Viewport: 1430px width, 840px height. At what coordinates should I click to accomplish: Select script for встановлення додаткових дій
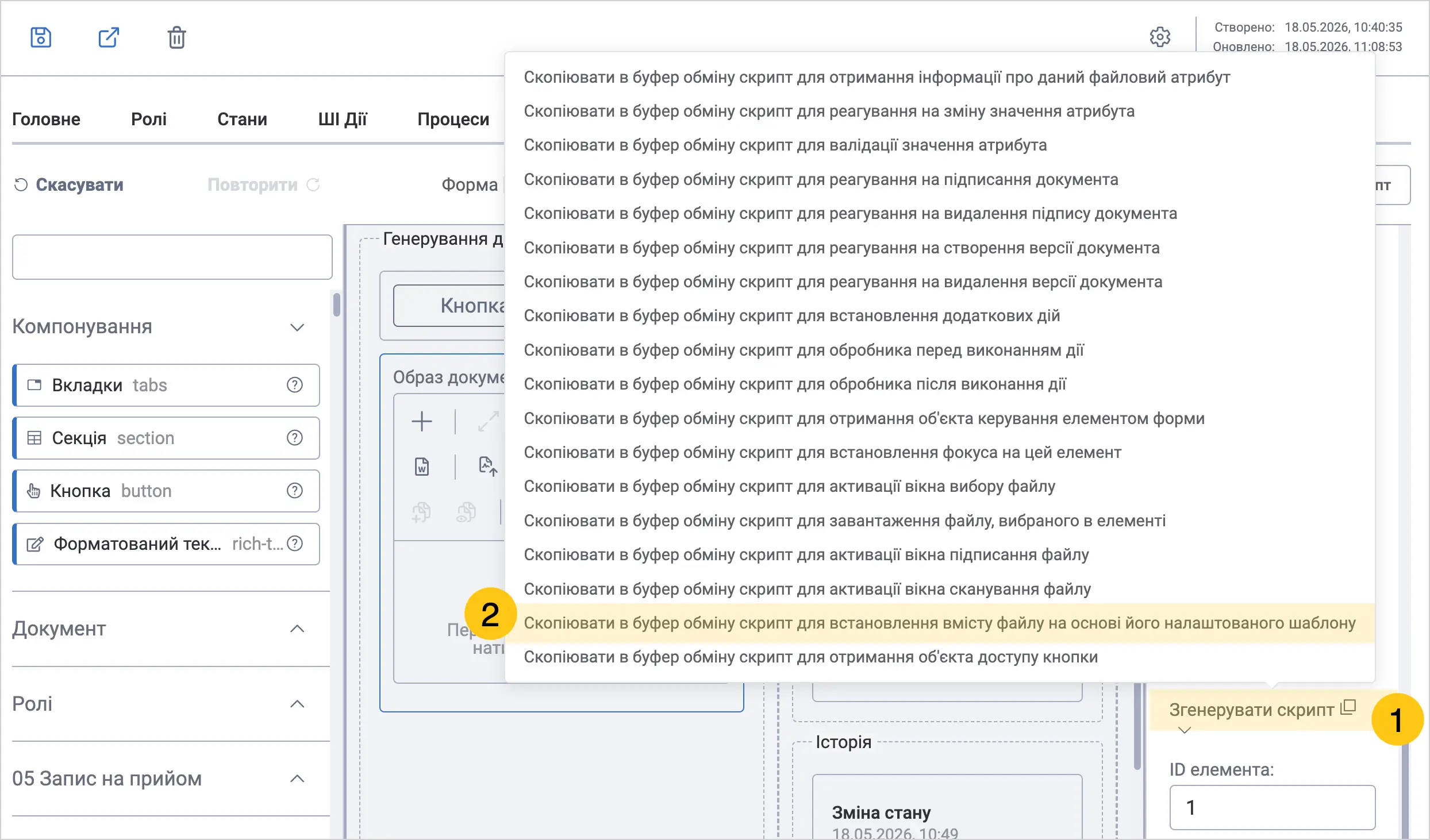pyautogui.click(x=940, y=315)
